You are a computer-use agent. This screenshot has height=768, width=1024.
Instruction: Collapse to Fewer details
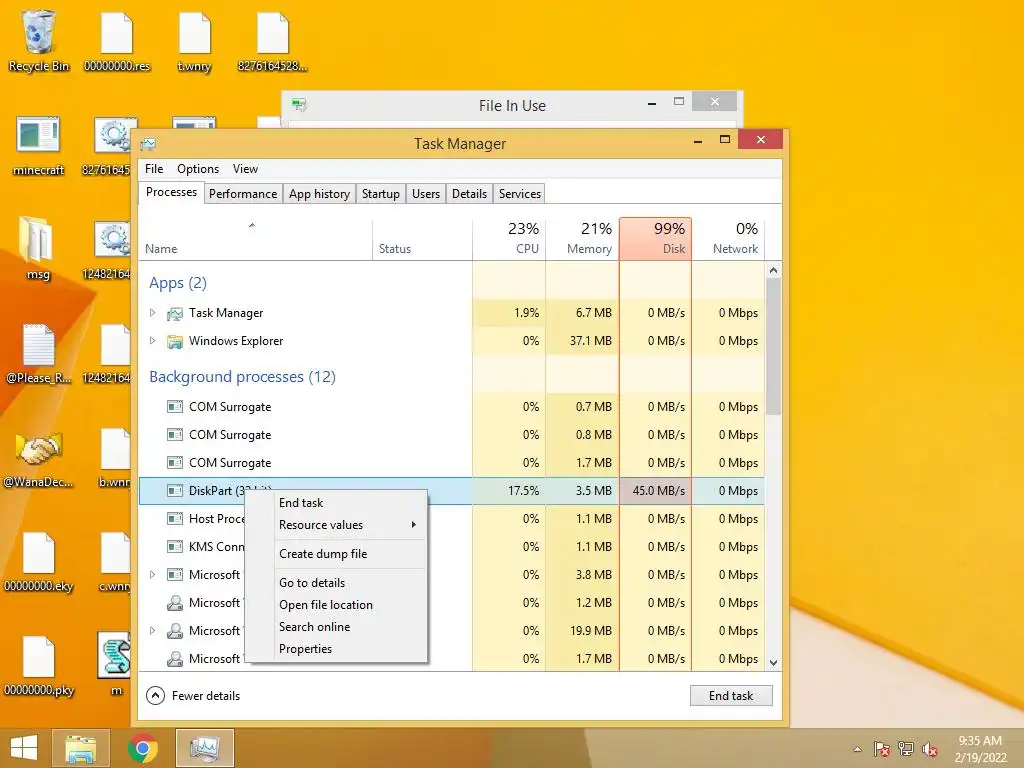pos(193,696)
